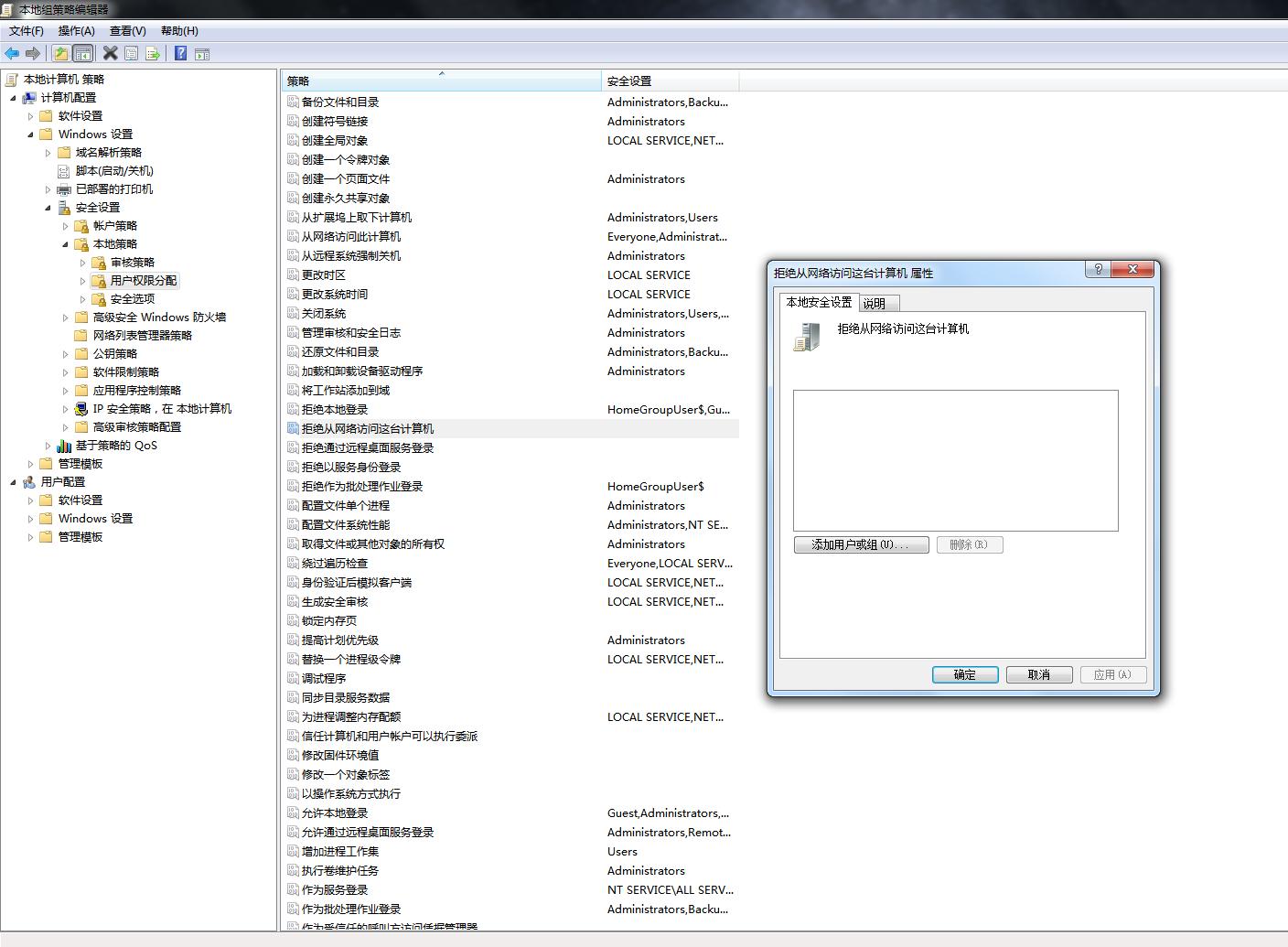Collapse the 安全设置 tree node
Screen dimensions: 1288x947
coord(48,208)
